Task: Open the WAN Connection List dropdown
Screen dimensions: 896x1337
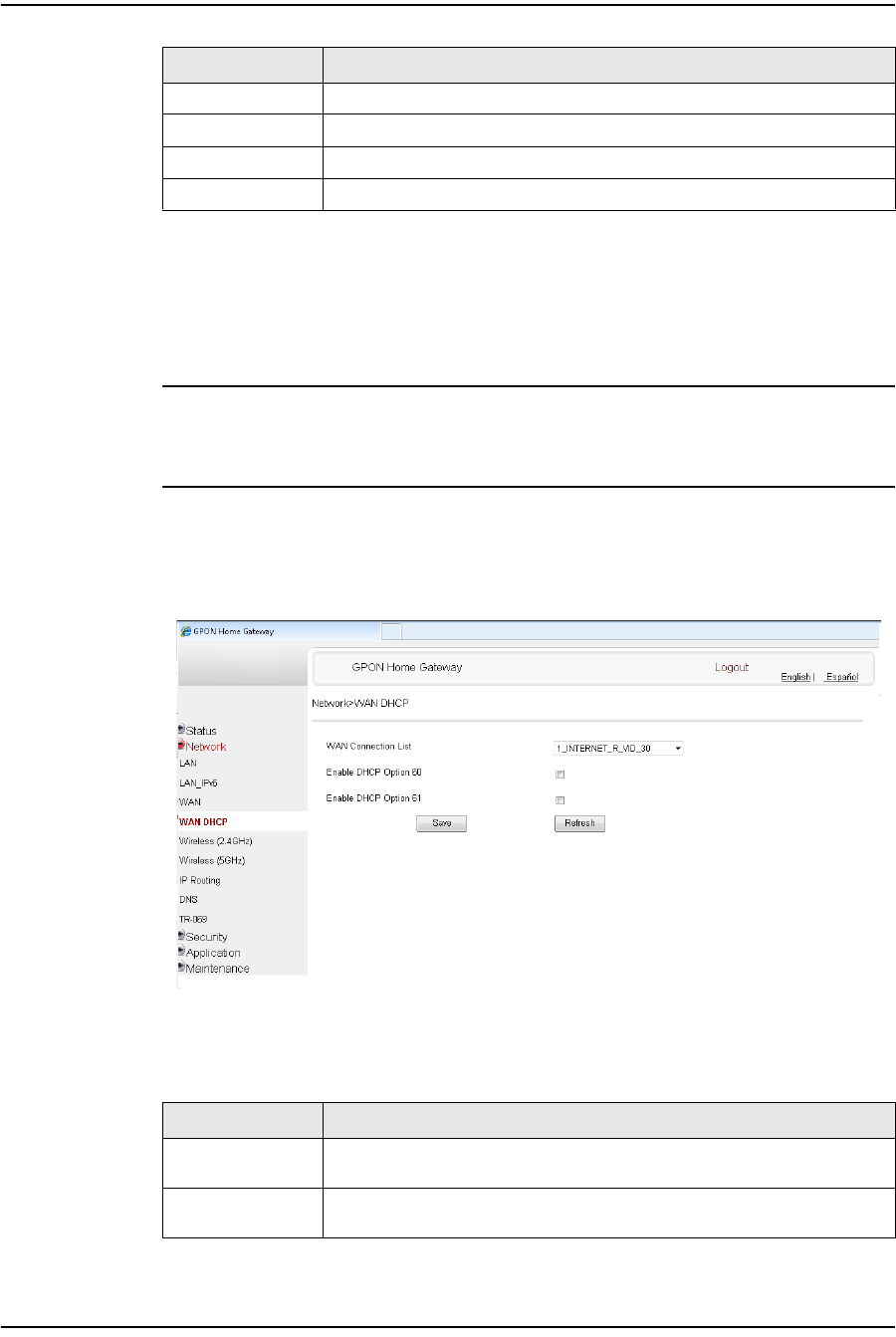Action: pos(618,749)
